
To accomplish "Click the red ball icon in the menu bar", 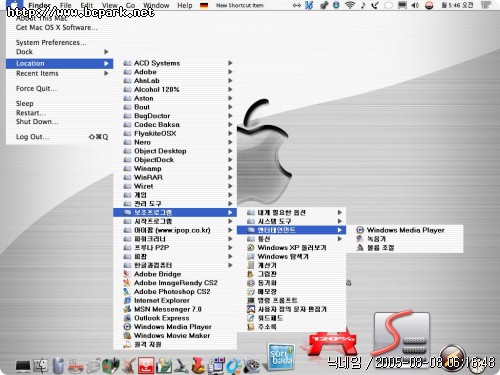I will tap(429, 5).
